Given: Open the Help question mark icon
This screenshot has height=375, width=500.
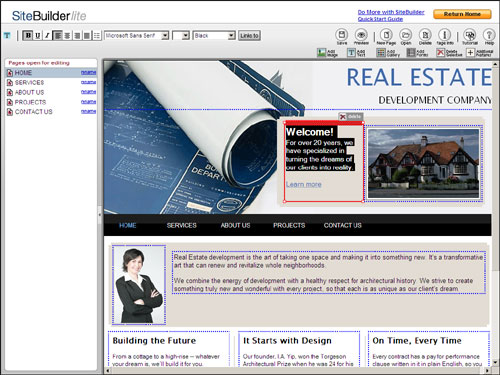Looking at the screenshot, I should (x=489, y=35).
